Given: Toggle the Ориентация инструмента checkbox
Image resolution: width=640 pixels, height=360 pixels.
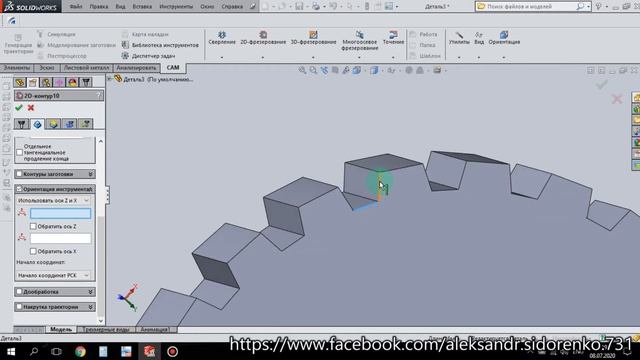Looking at the screenshot, I should (19, 189).
